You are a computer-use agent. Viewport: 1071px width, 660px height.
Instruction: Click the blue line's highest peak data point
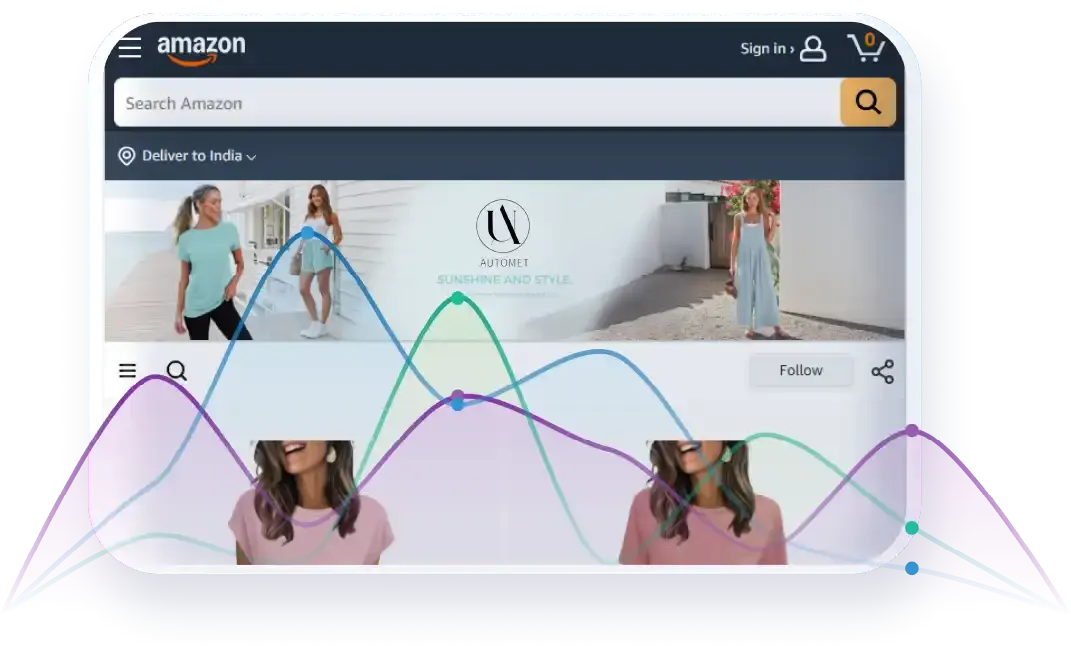pos(308,233)
